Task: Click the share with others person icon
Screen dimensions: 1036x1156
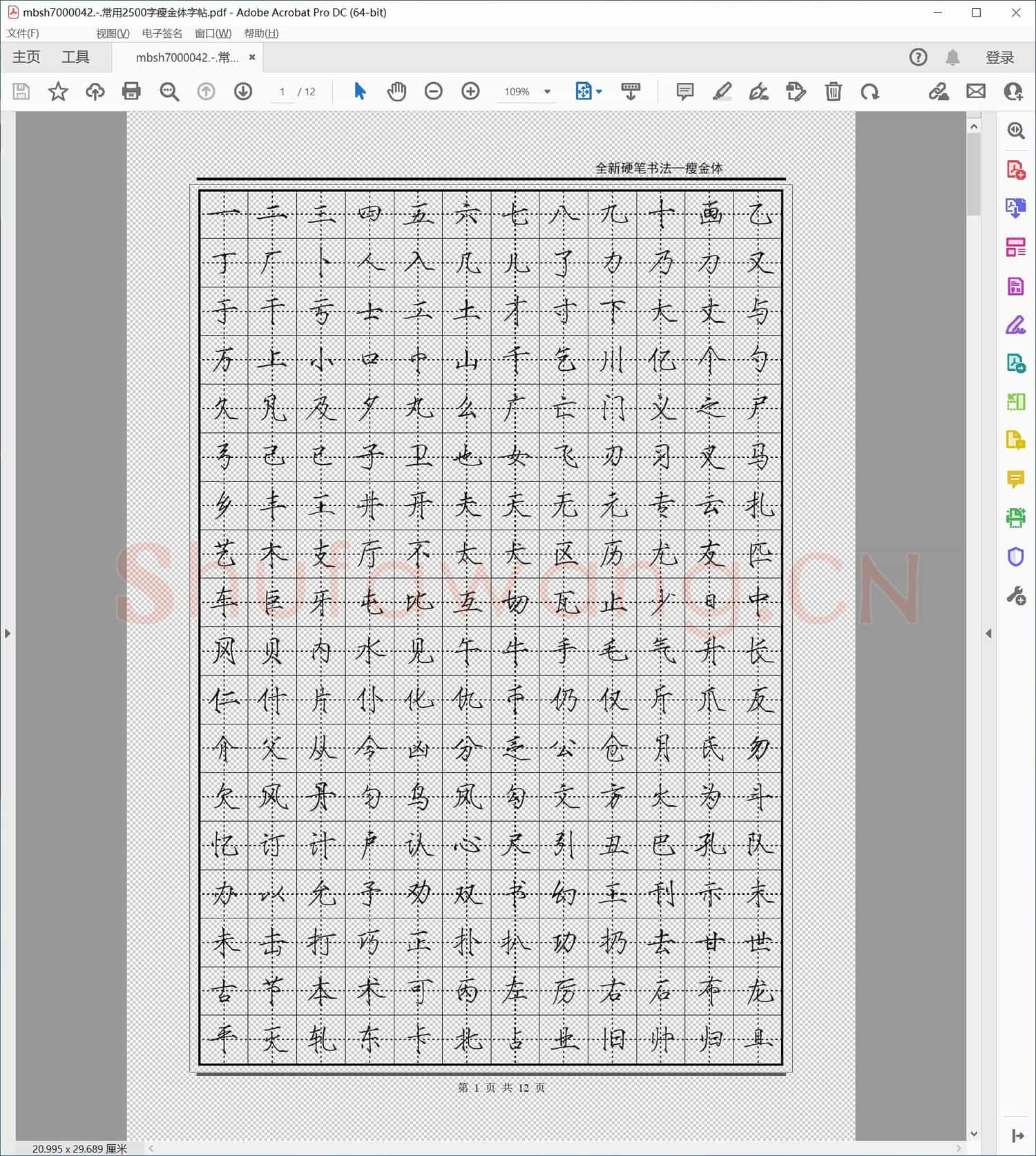Action: 1013,91
